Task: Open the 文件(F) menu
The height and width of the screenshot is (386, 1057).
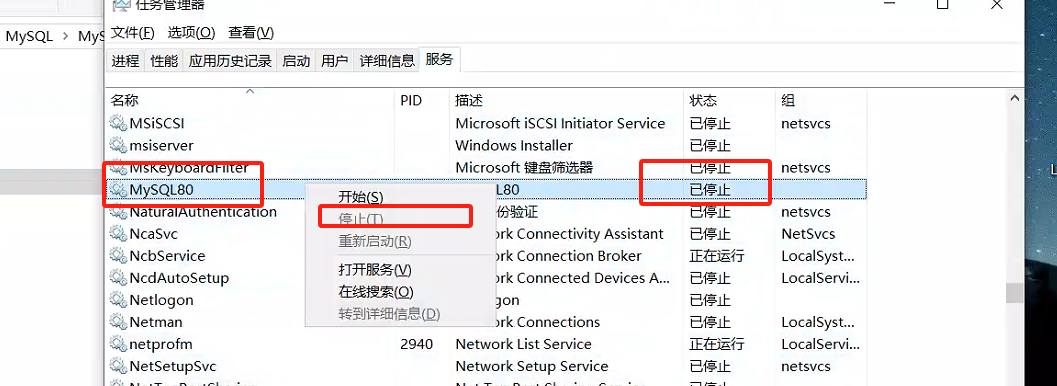Action: (133, 32)
